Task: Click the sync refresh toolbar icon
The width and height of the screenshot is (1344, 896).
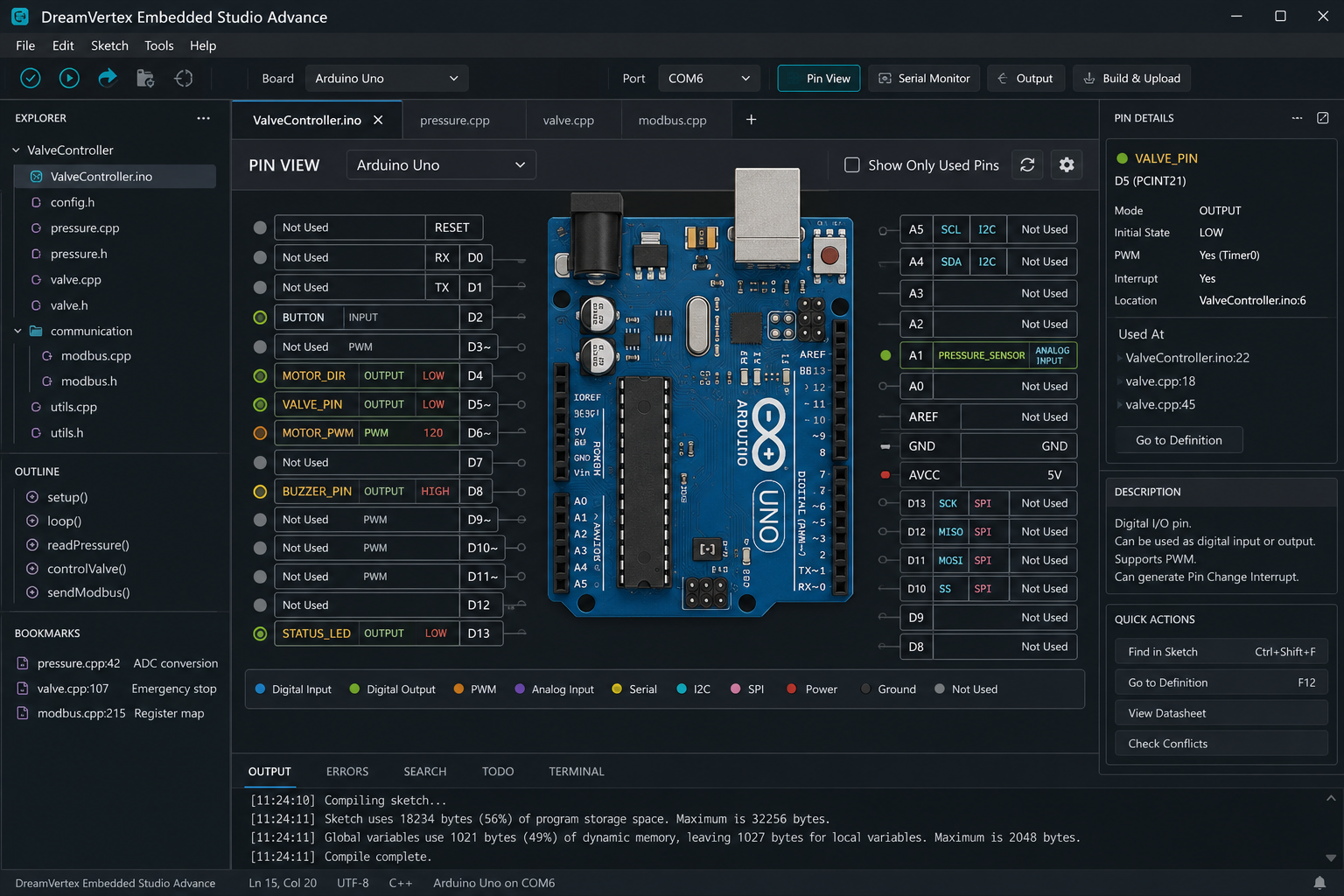Action: click(184, 78)
